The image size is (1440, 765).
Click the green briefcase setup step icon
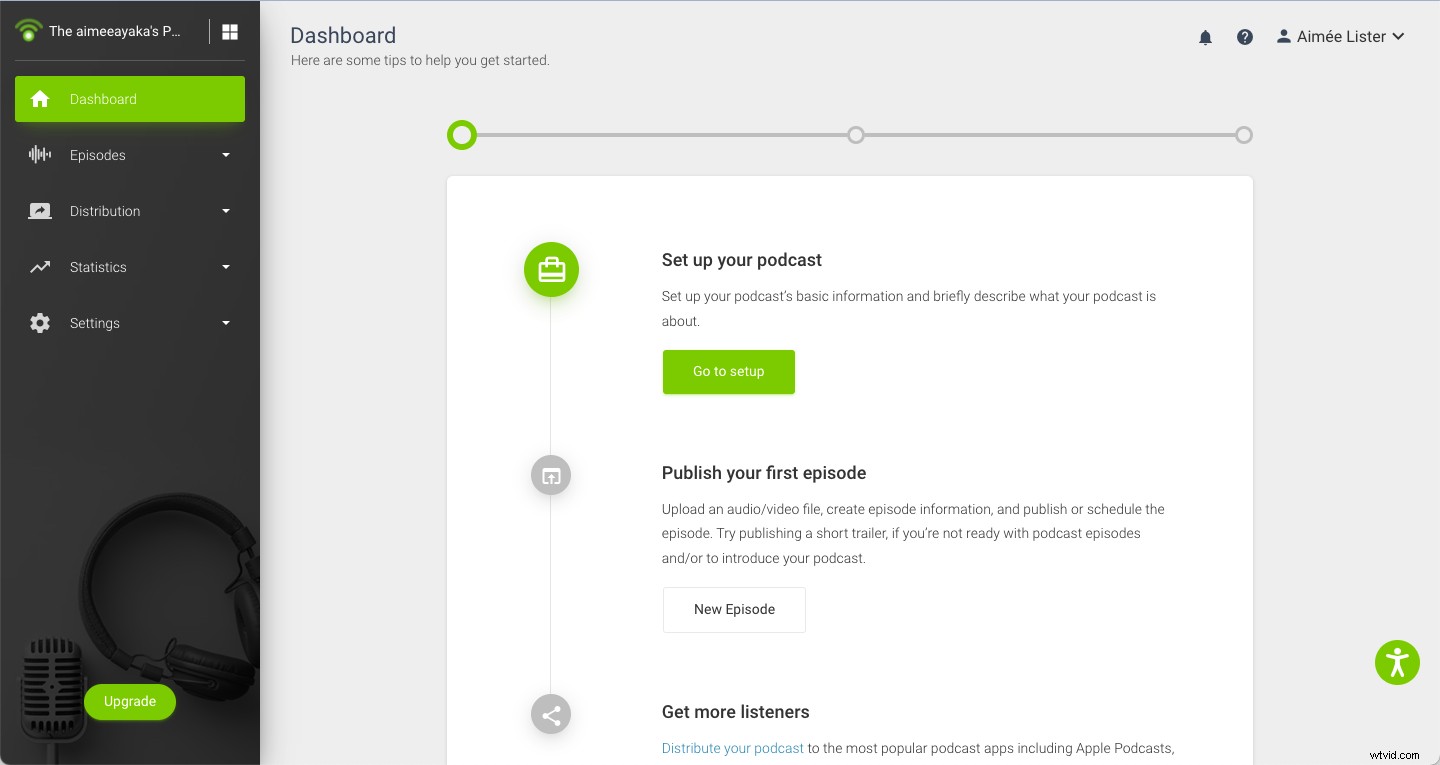(551, 269)
